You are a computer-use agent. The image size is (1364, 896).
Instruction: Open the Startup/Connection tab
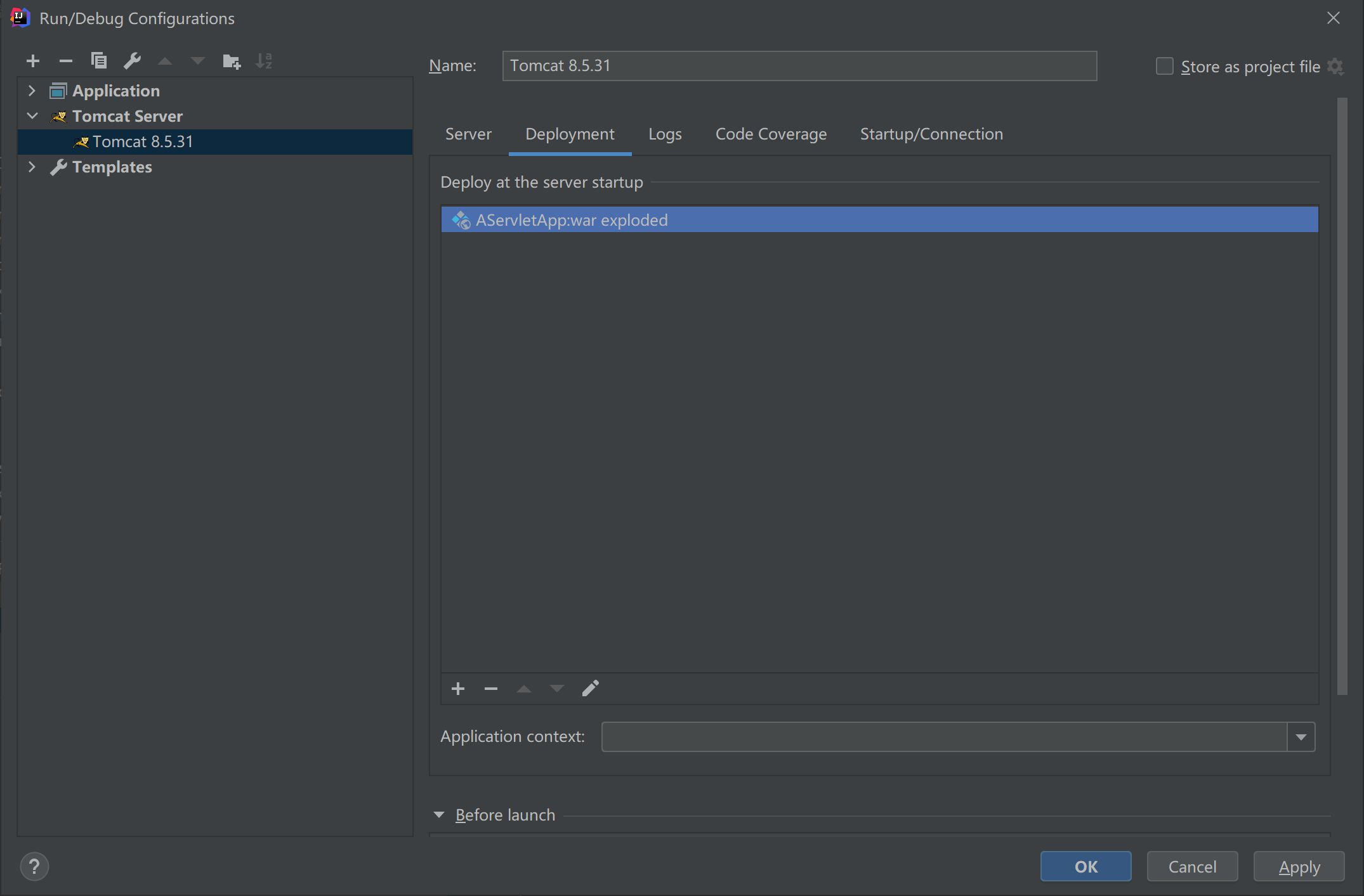click(x=931, y=134)
